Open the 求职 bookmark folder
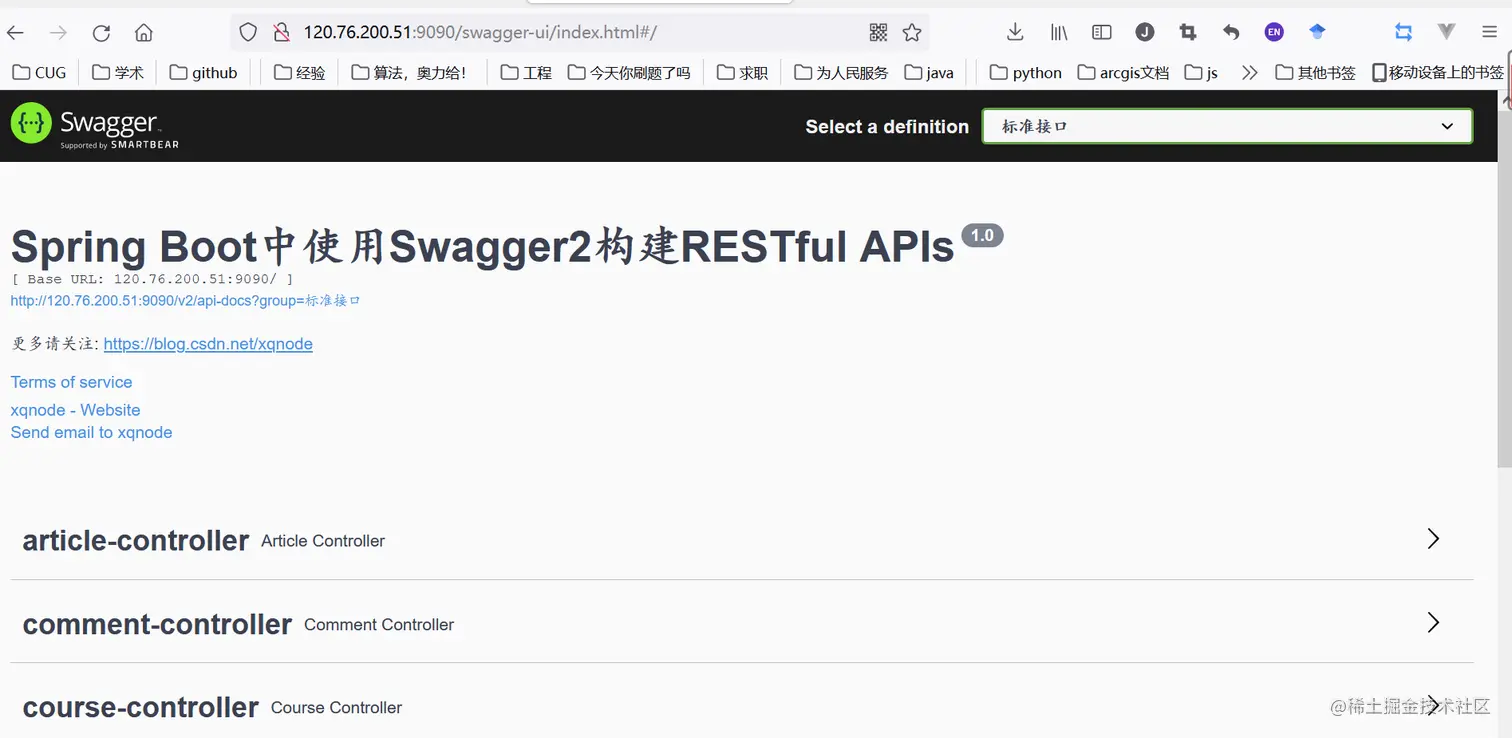The height and width of the screenshot is (738, 1512). pyautogui.click(x=742, y=72)
